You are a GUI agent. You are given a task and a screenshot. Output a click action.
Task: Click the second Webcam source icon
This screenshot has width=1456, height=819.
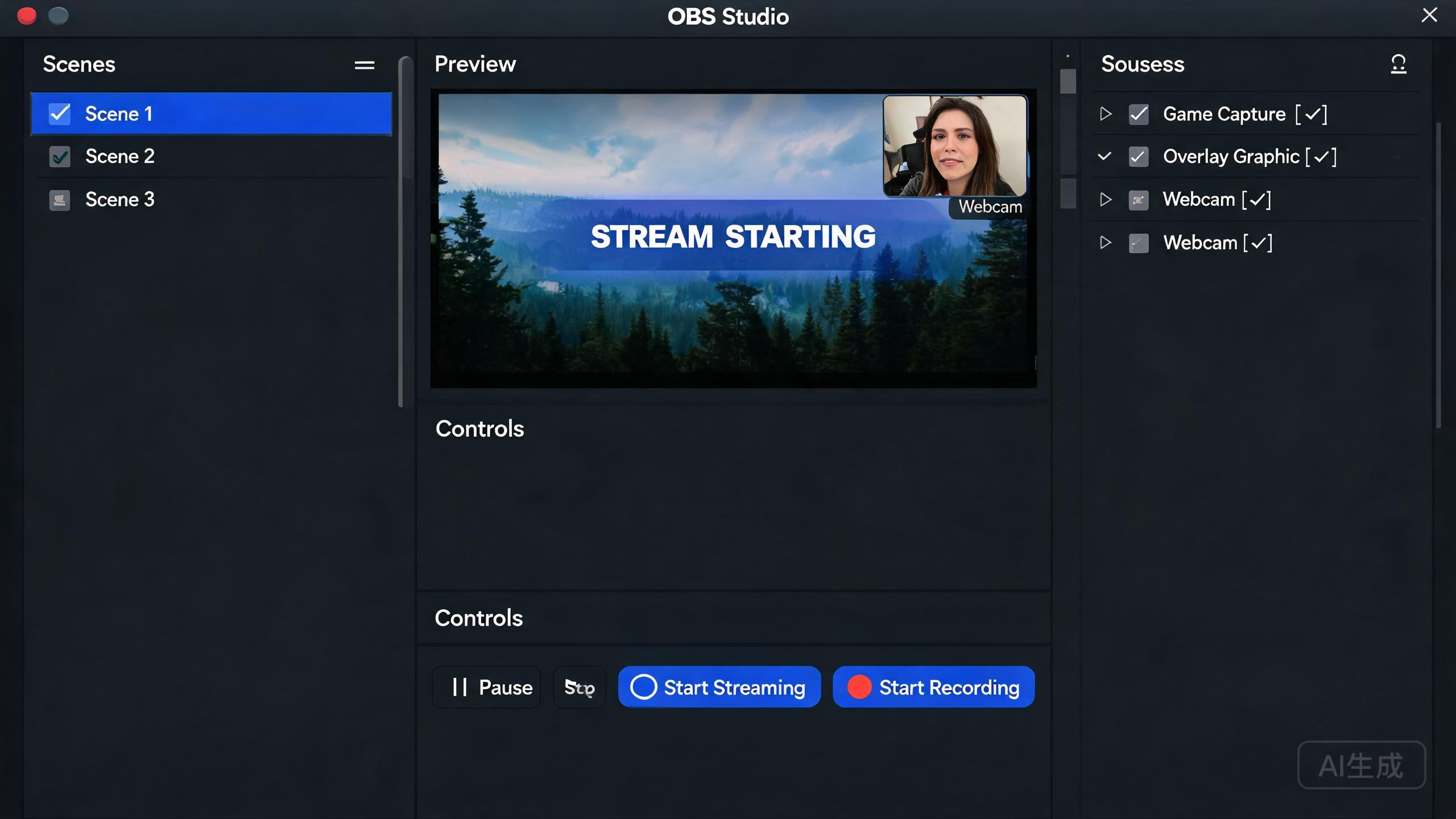pyautogui.click(x=1139, y=243)
